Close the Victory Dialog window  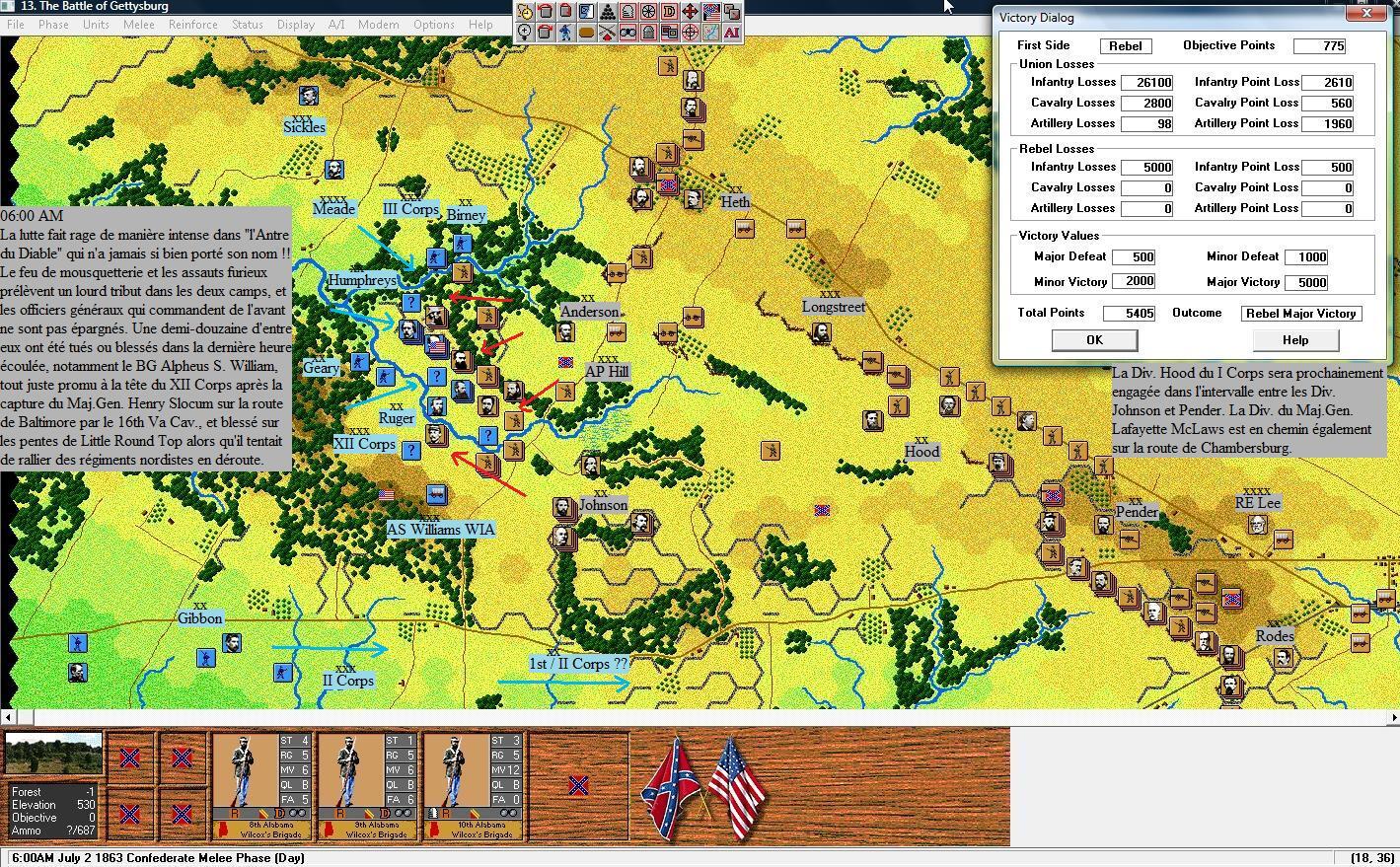(x=1366, y=14)
